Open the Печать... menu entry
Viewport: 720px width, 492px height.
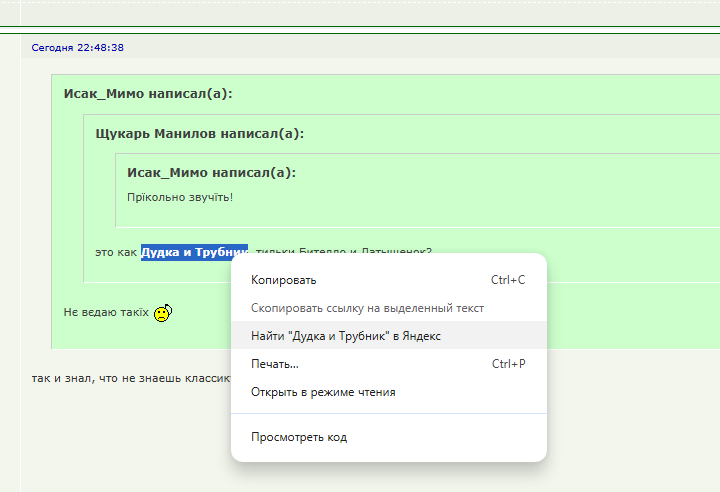pos(274,364)
